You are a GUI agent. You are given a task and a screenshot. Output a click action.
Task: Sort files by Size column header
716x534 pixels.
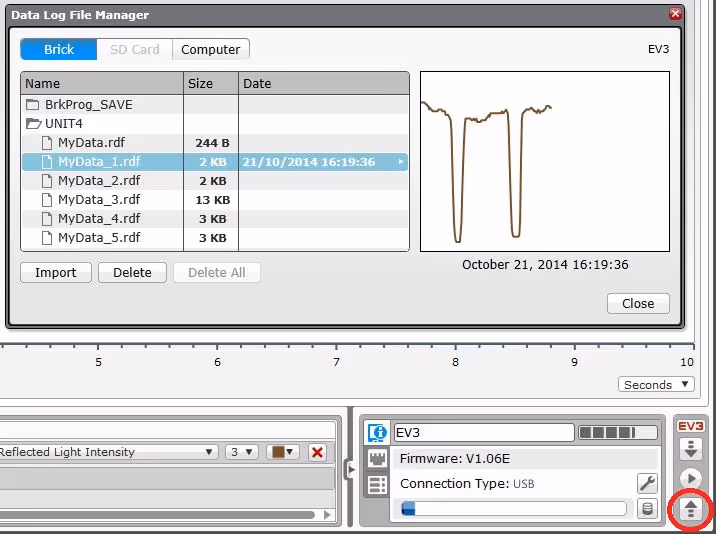tap(211, 84)
